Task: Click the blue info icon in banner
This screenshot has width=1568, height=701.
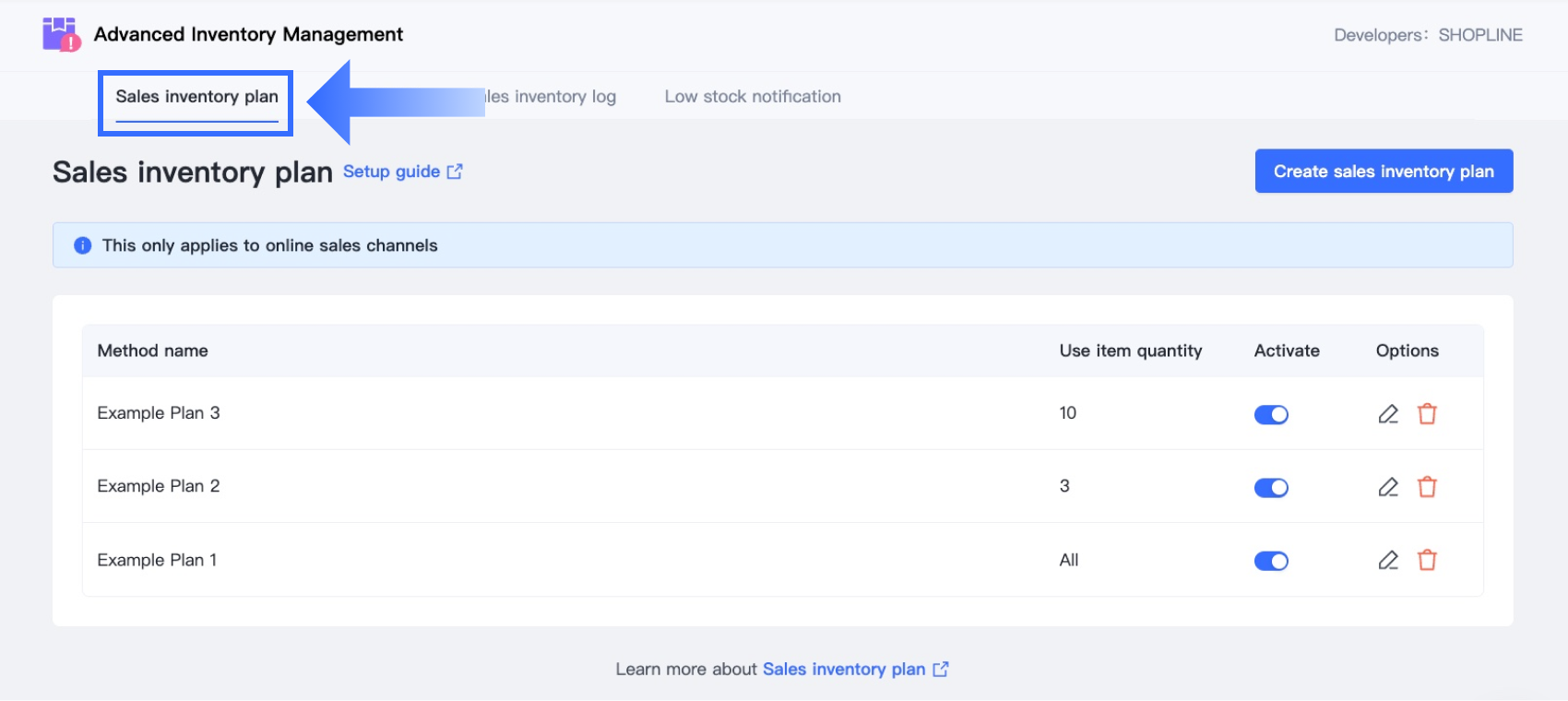Action: tap(83, 245)
